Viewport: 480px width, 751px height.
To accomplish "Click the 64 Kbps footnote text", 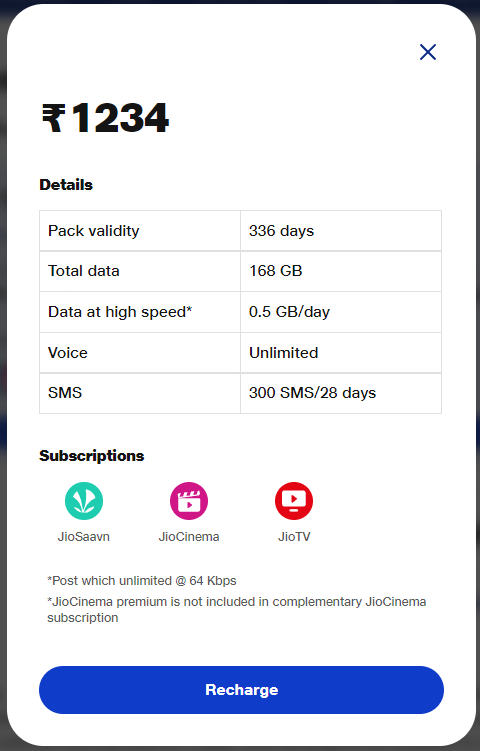I will click(142, 580).
